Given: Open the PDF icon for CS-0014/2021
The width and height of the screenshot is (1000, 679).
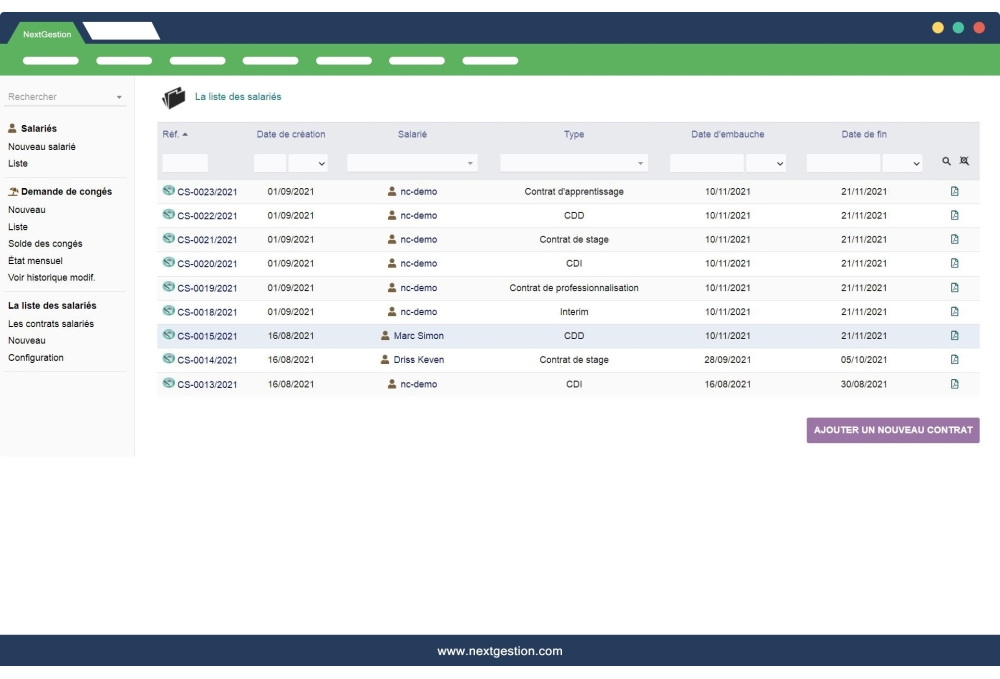Looking at the screenshot, I should point(954,360).
